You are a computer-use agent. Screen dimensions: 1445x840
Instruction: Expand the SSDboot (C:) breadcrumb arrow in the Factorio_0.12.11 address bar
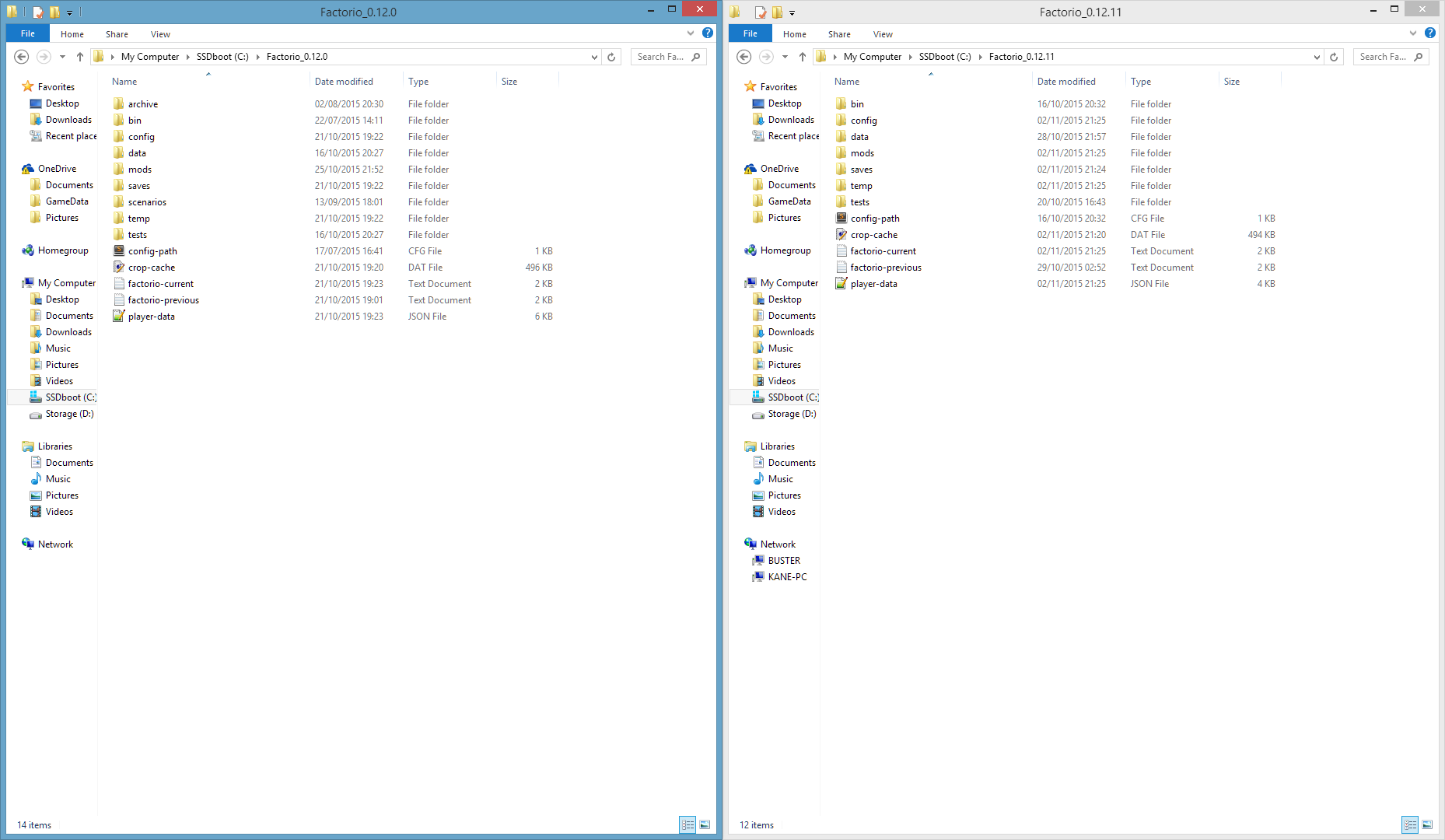[x=980, y=57]
